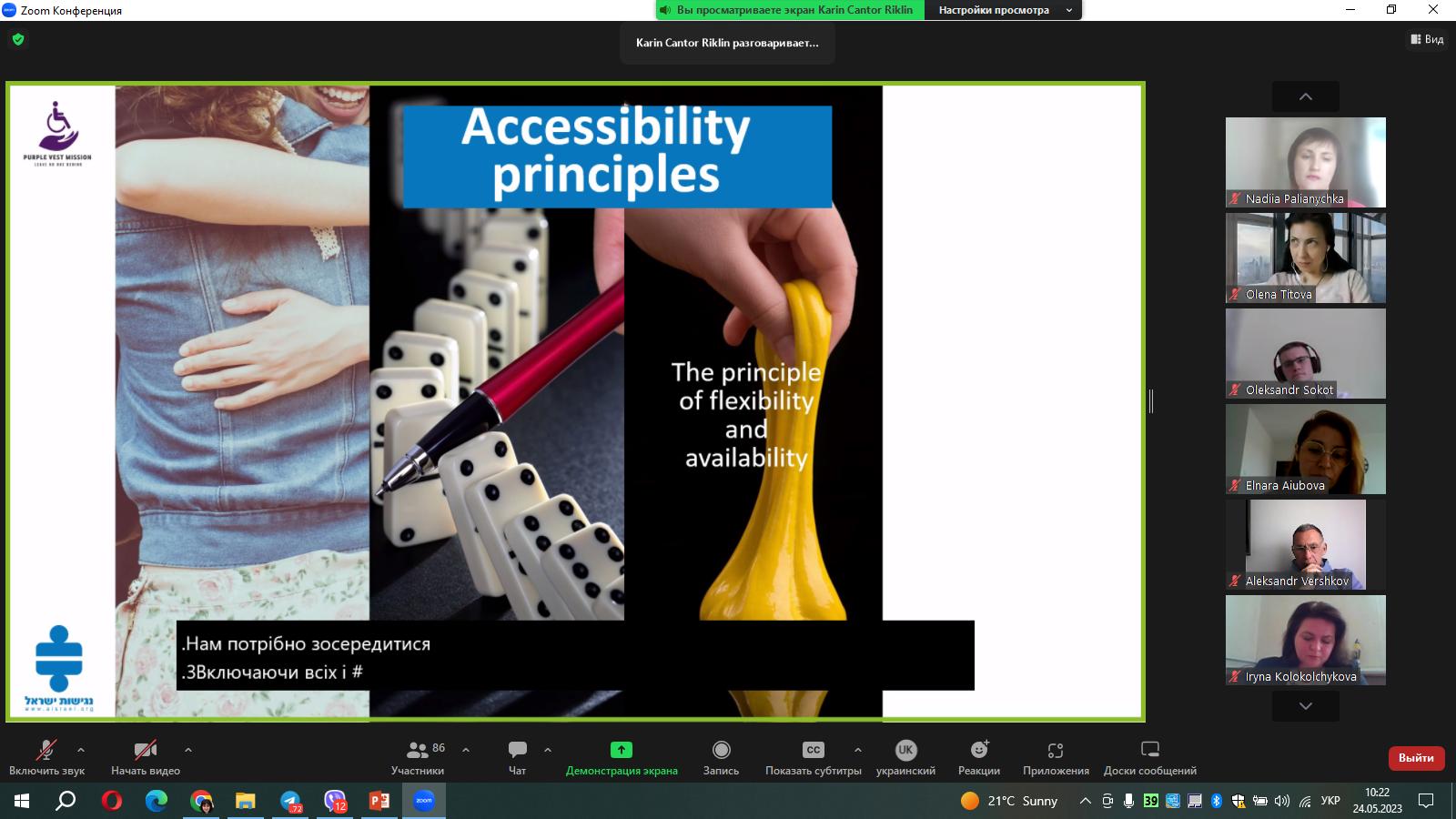Click the Purple Vest Mission logo on slide
The height and width of the screenshot is (819, 1456).
(x=57, y=134)
